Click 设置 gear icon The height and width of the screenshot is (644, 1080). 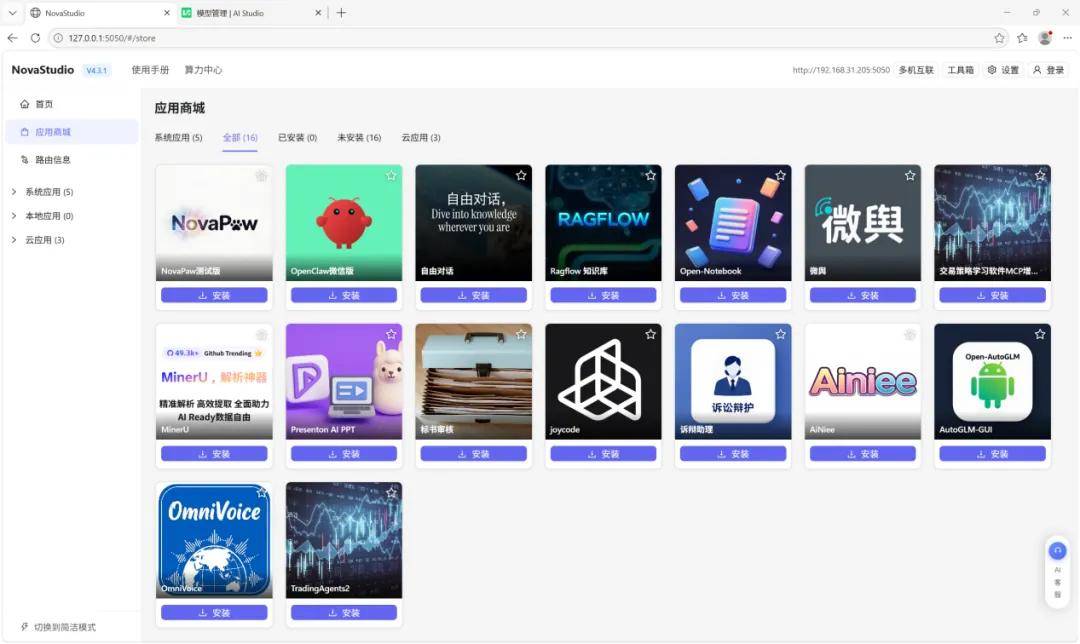(992, 70)
